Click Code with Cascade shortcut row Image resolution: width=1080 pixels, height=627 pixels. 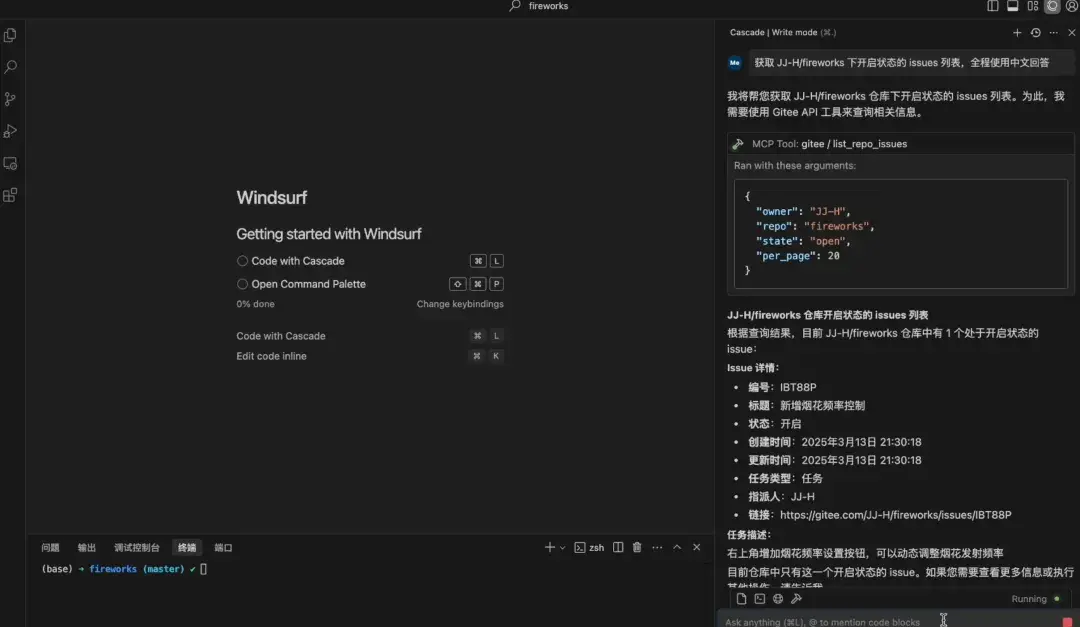click(x=370, y=336)
